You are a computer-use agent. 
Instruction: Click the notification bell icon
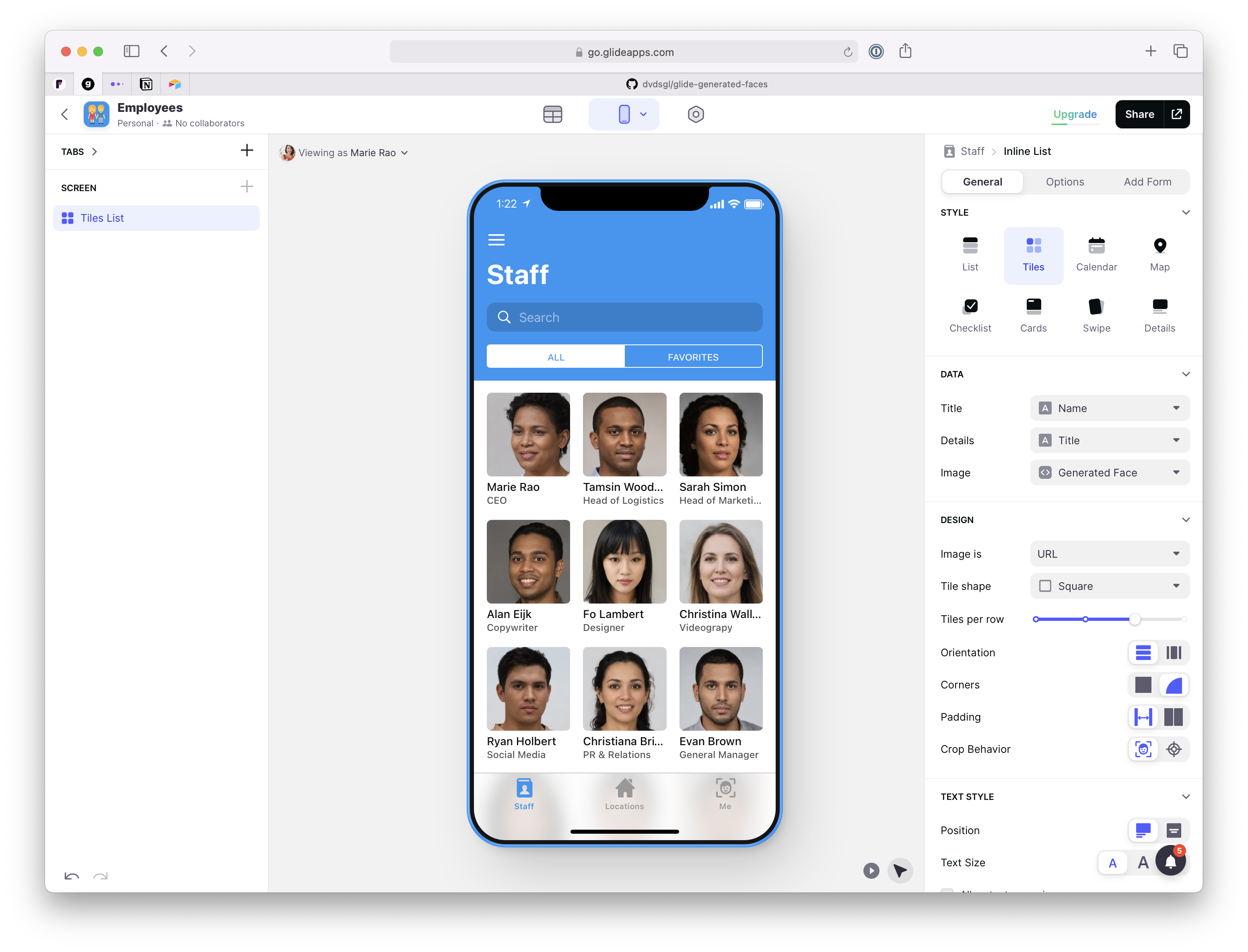pos(1170,861)
